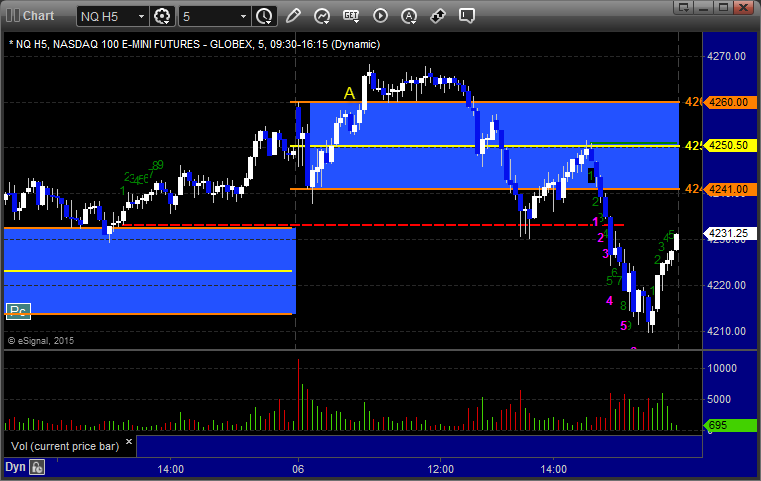Open the circled A alerts menu
This screenshot has width=761, height=481.
pos(409,16)
